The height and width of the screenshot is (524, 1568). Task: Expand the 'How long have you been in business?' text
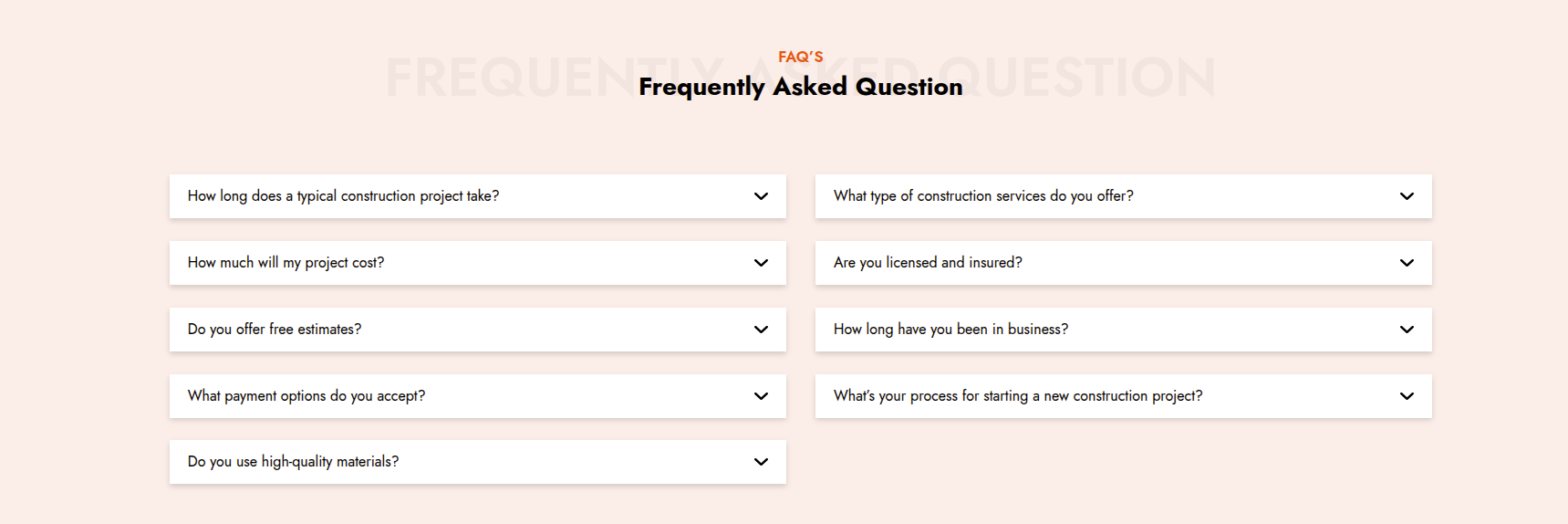coord(950,330)
